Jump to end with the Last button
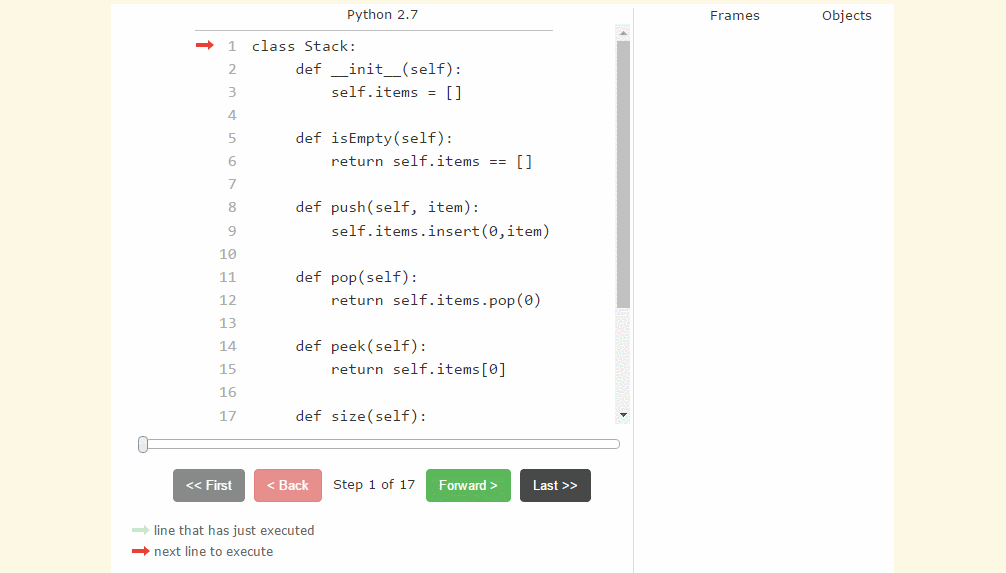The image size is (1006, 573). [555, 485]
